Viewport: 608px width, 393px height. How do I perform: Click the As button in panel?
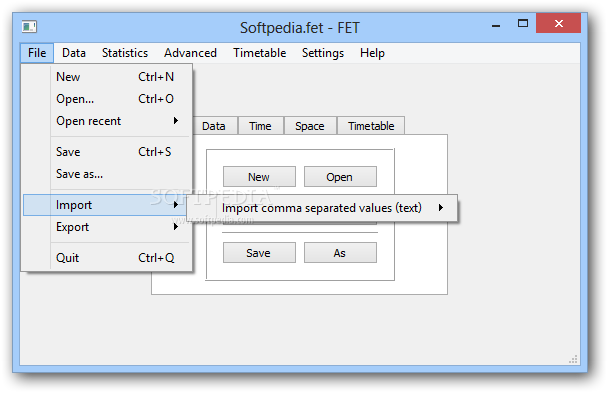(x=340, y=253)
